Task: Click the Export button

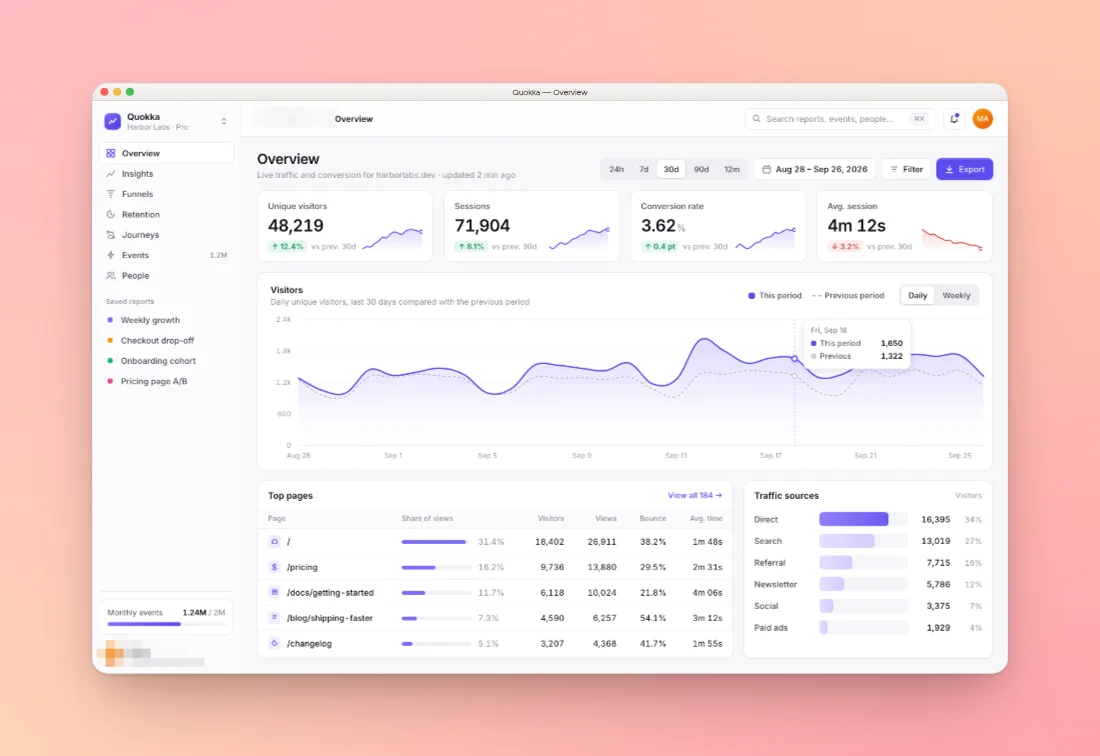Action: pos(964,170)
